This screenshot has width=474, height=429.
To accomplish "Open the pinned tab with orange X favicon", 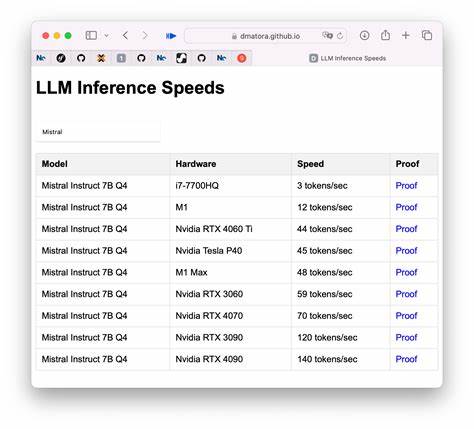I will (101, 58).
